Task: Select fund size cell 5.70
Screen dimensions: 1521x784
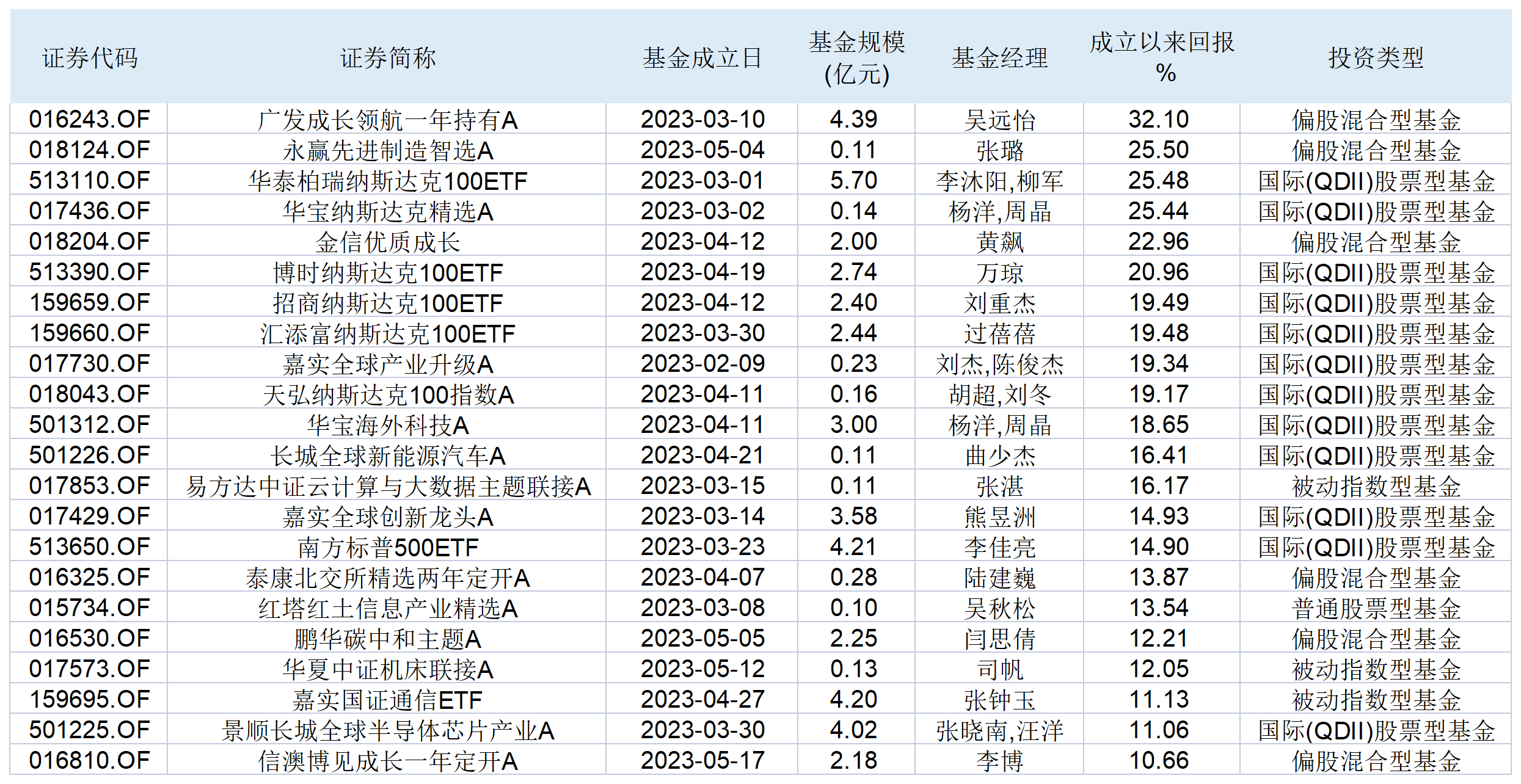Action: [x=853, y=181]
